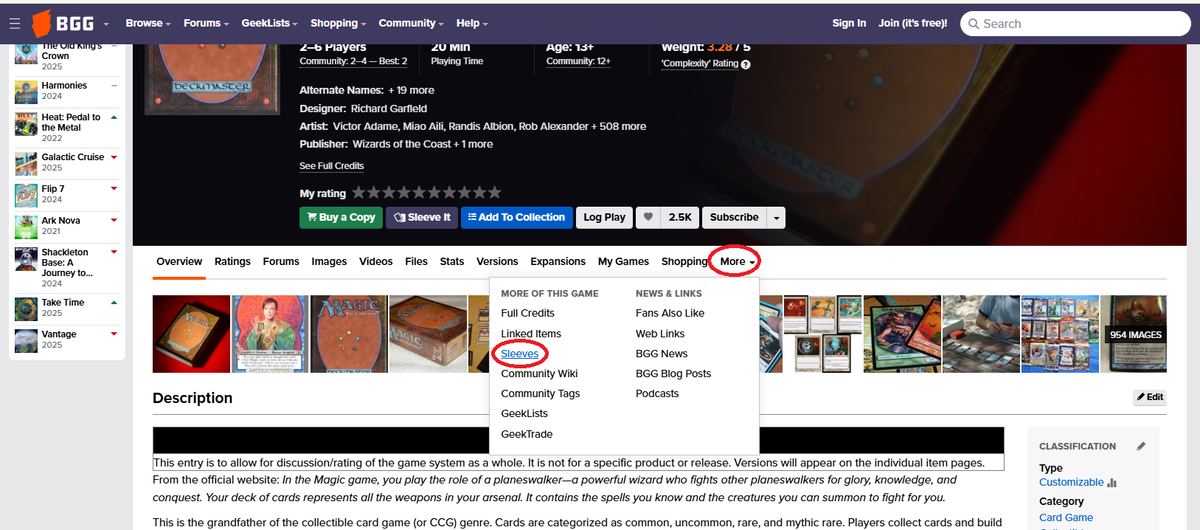Select Fans Also Like in the More menu
Screen dimensions: 1200x530
coord(670,313)
